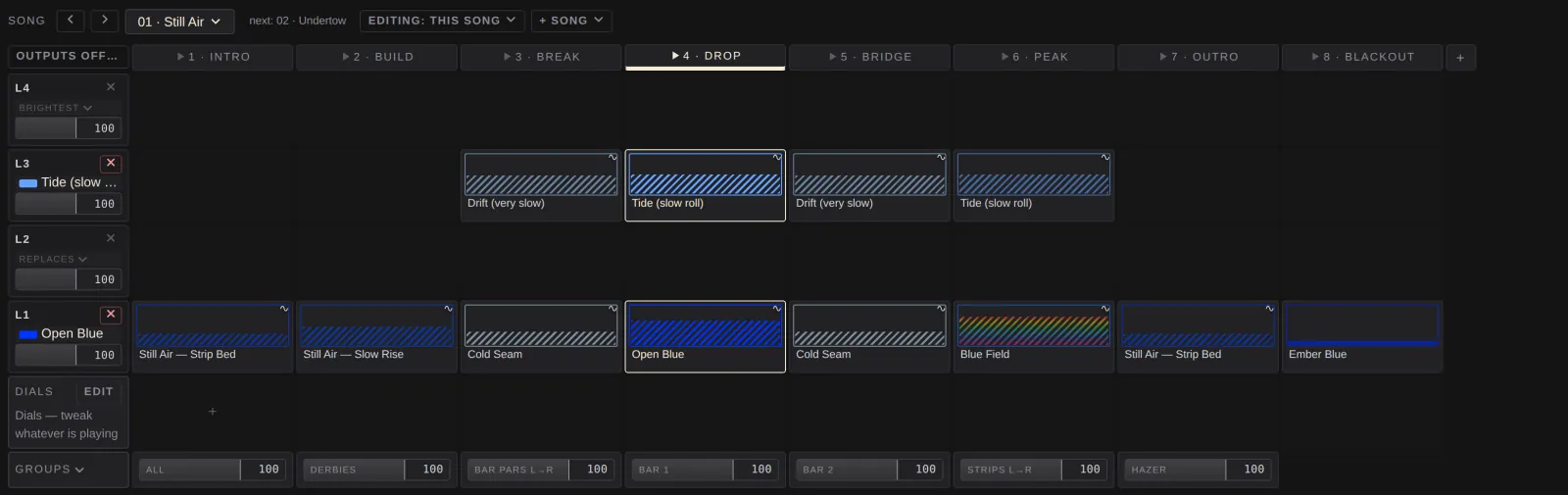Screen dimensions: 1568x495
Task: Click wave icon on Still Air — Strip Bed OUTRO cell
Action: (x=1270, y=308)
